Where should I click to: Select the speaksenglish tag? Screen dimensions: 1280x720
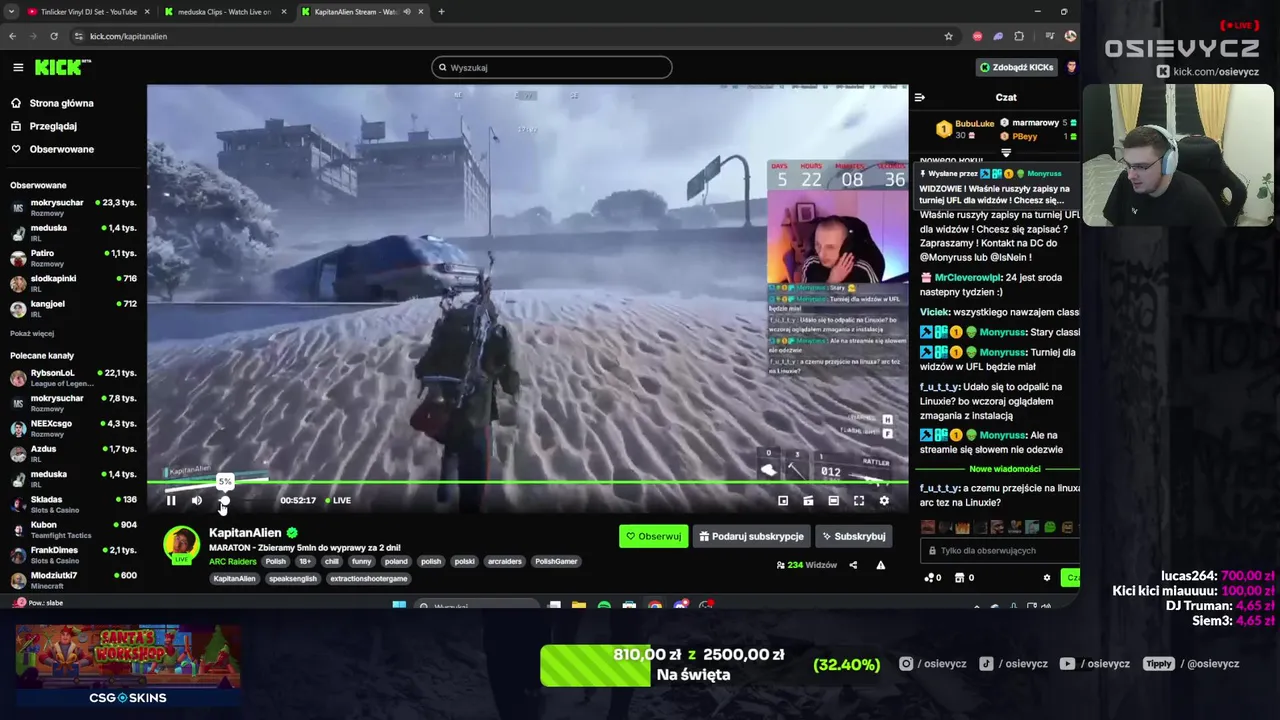point(293,578)
